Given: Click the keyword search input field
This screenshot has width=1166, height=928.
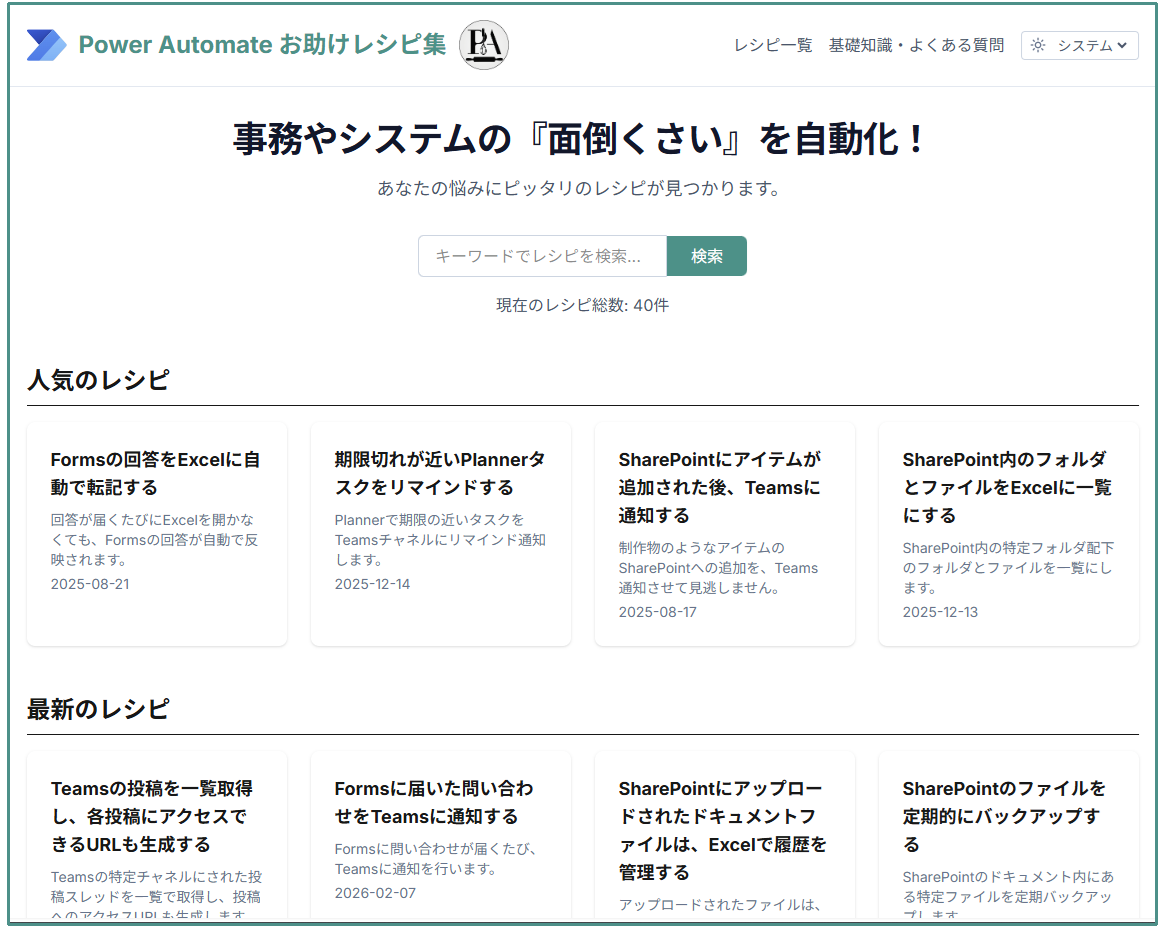Looking at the screenshot, I should [542, 256].
